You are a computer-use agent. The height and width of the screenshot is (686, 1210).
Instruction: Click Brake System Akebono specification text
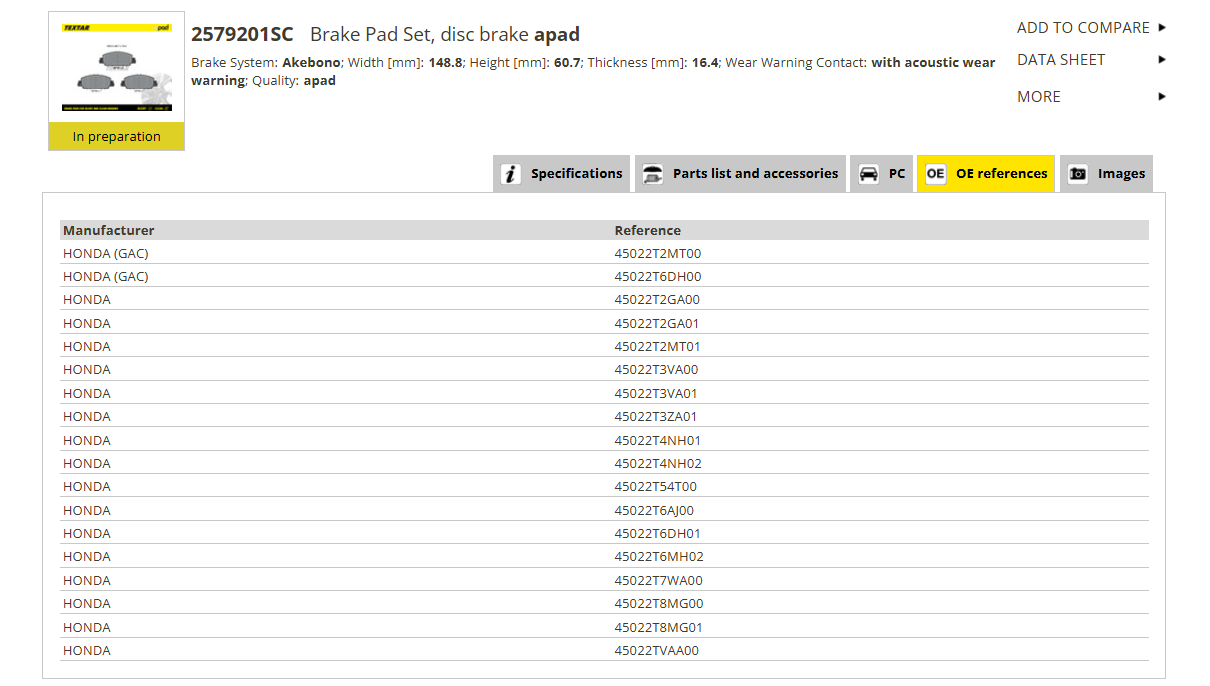click(265, 63)
